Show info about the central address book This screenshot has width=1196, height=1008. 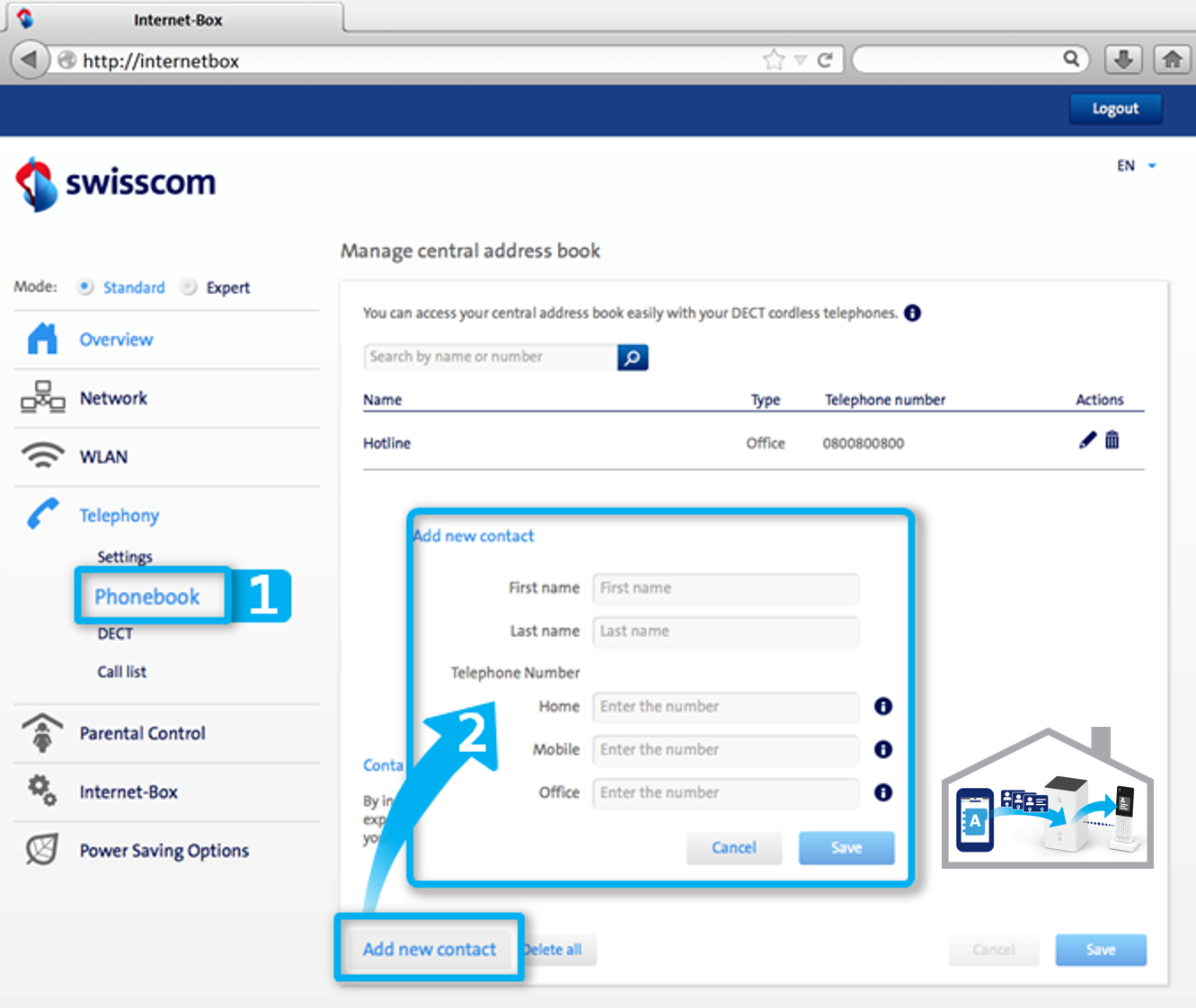coord(913,313)
